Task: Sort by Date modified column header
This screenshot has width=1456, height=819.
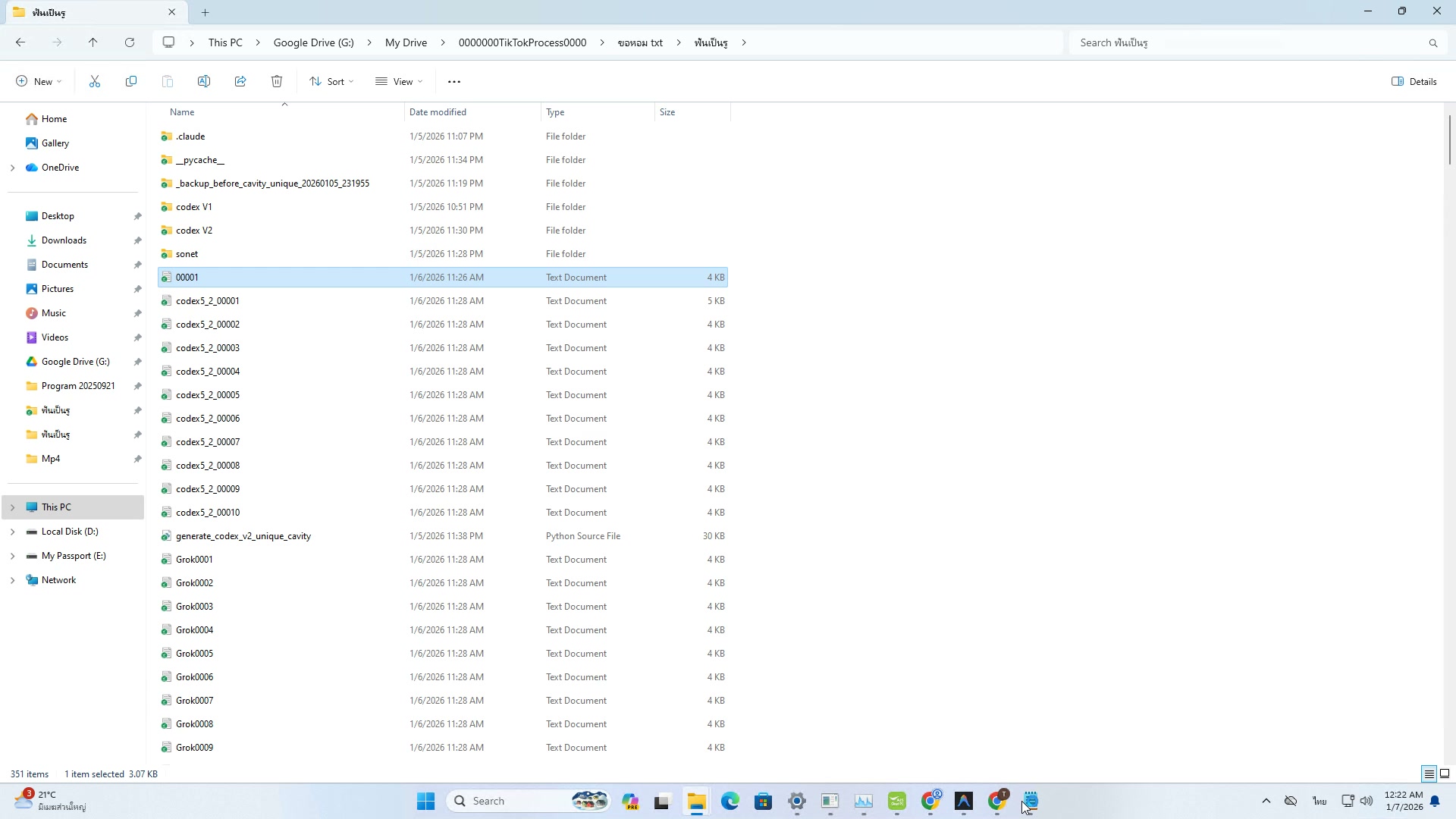Action: [438, 112]
